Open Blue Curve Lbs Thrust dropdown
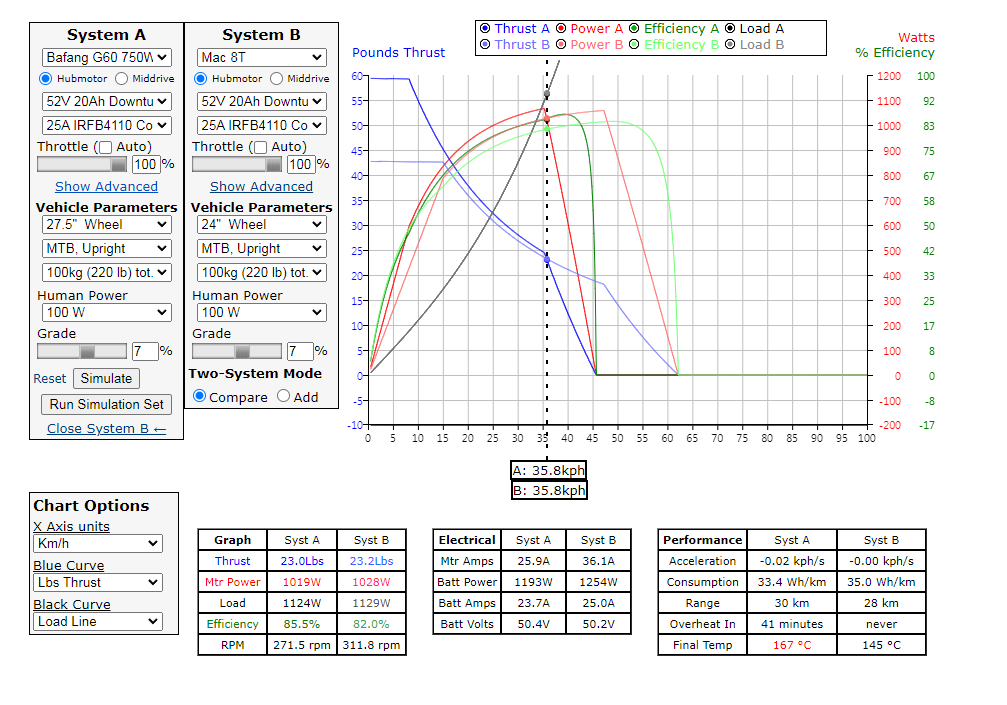The image size is (1007, 705). [97, 582]
